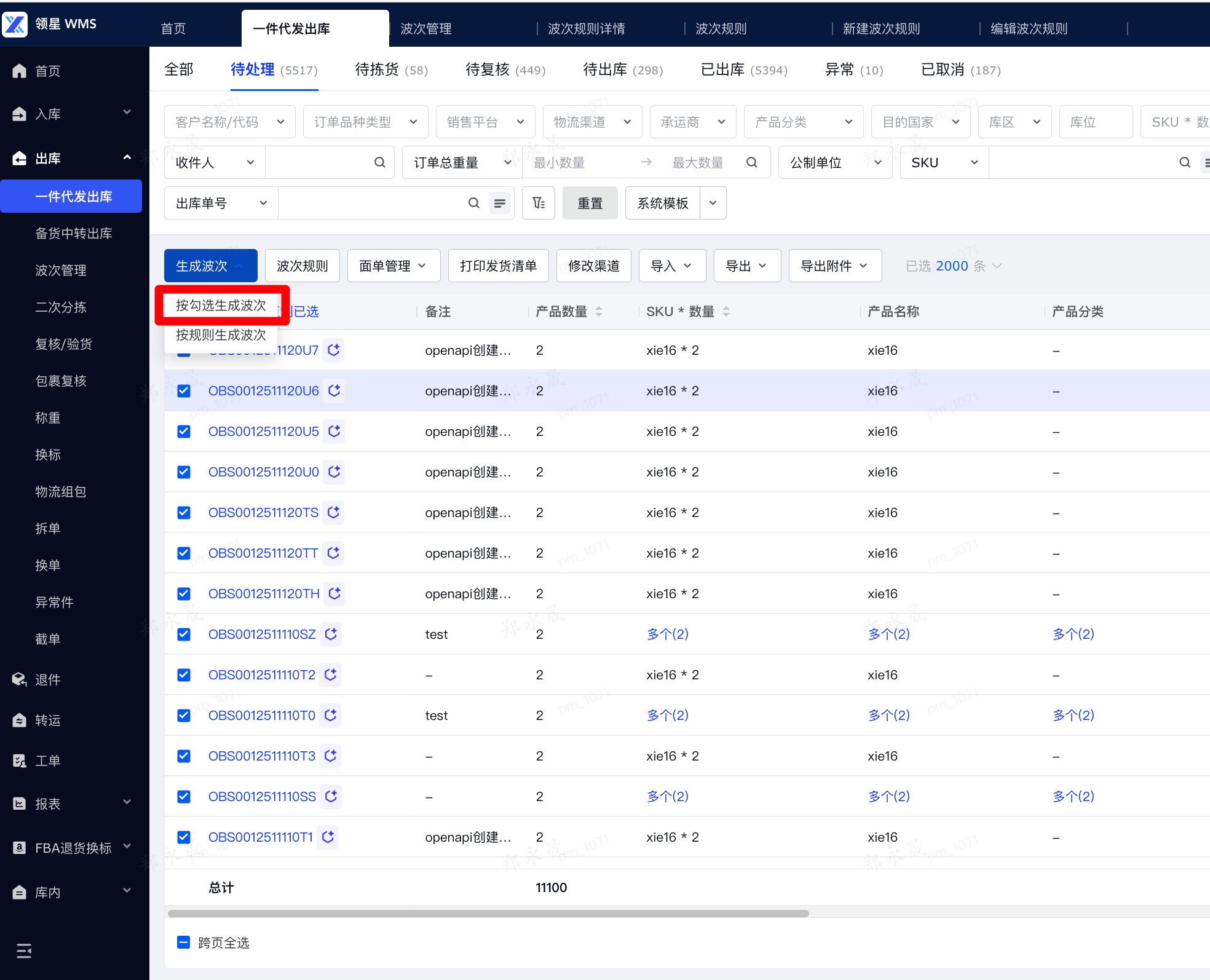Select 按勾选生成波次 menu option

click(x=221, y=305)
